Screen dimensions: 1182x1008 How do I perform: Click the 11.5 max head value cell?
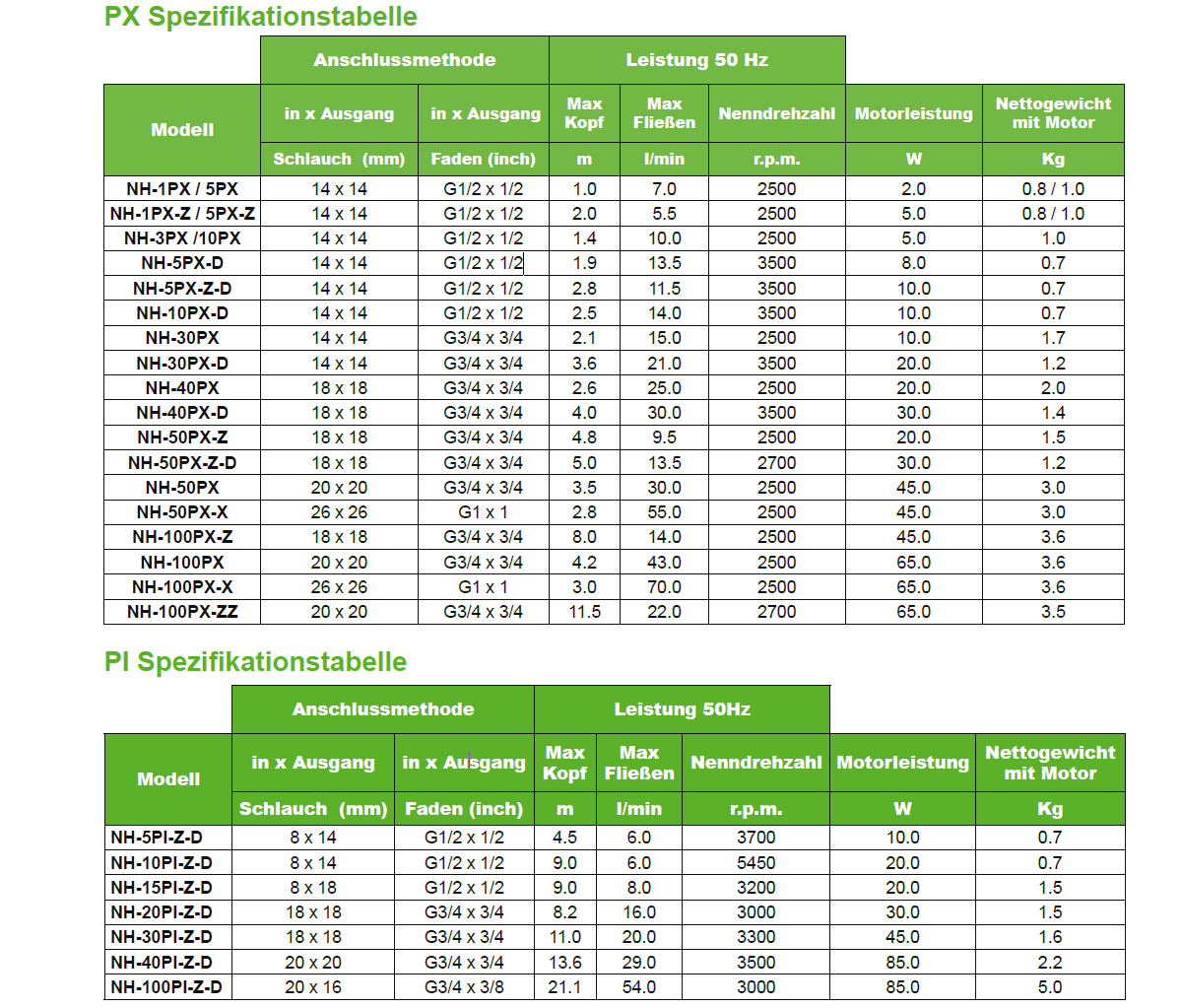[x=584, y=612]
